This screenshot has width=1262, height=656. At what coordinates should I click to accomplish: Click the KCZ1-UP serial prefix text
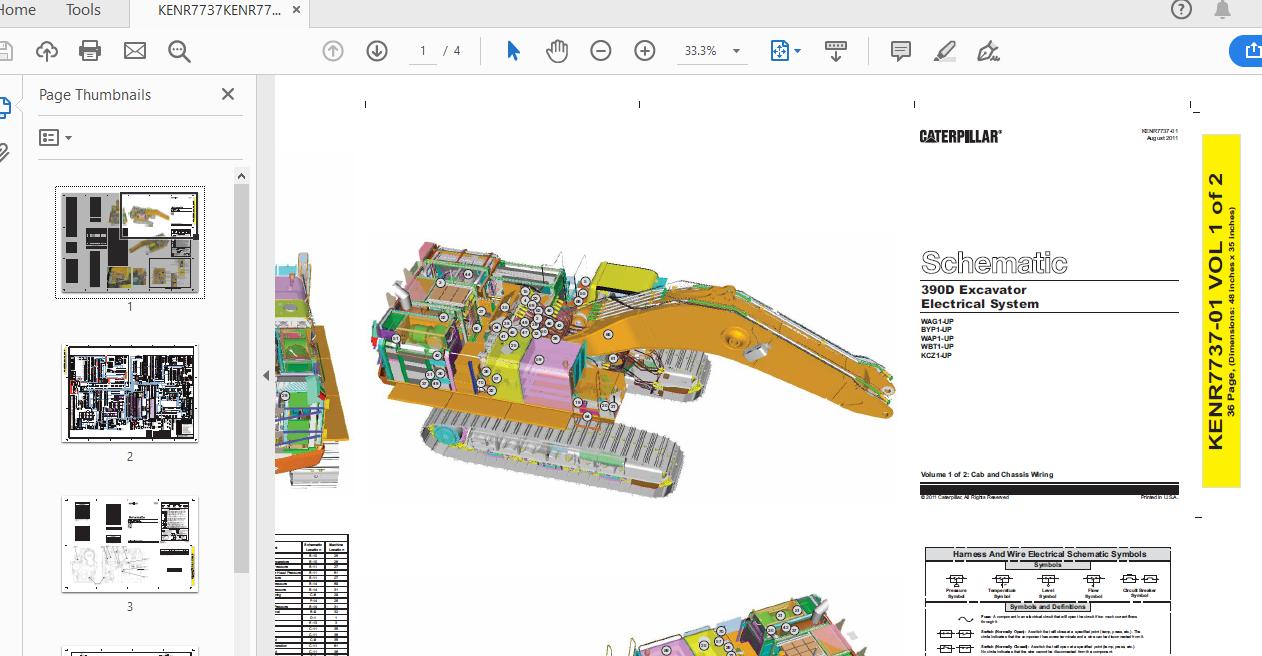coord(936,356)
